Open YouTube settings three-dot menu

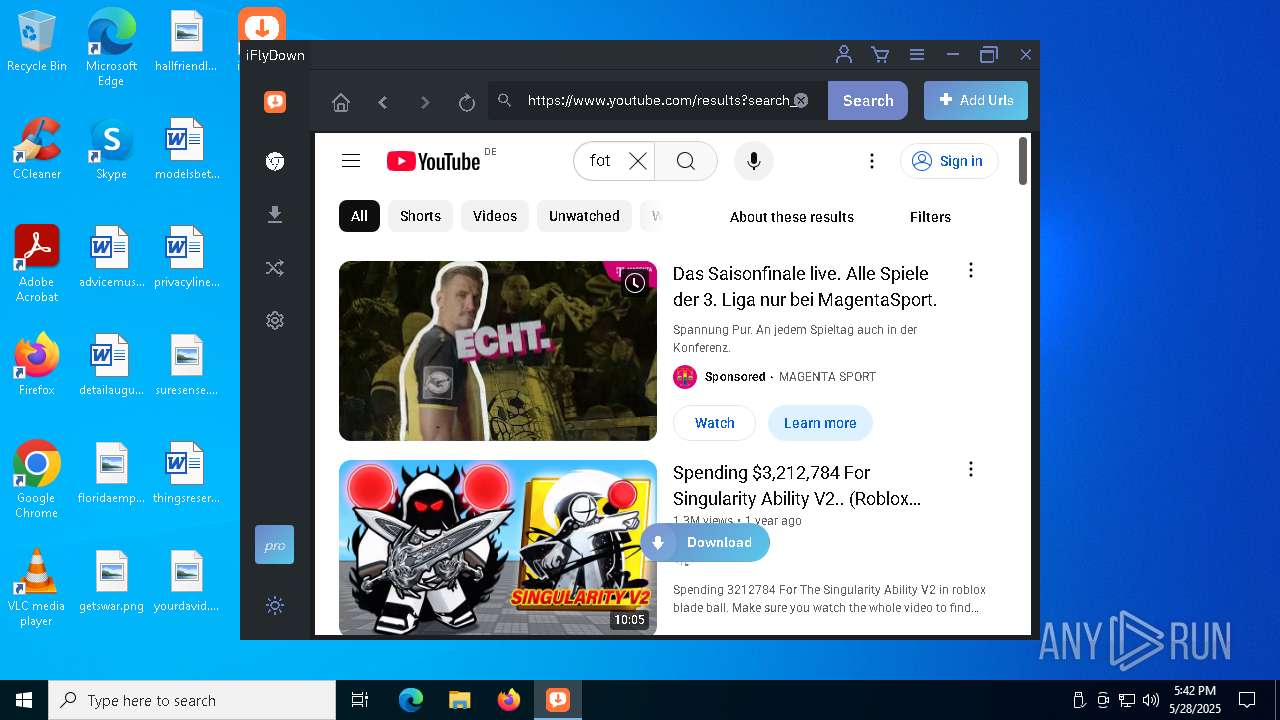click(872, 161)
